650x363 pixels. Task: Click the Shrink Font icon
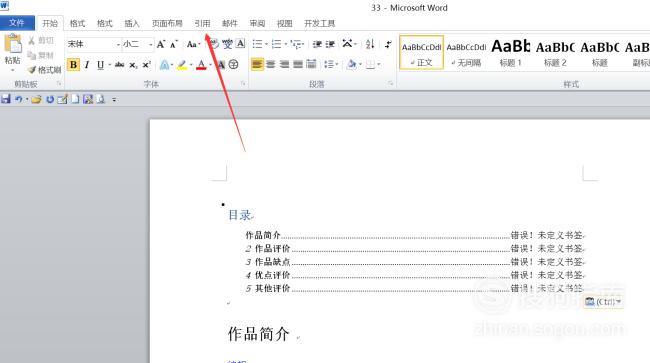click(x=174, y=44)
